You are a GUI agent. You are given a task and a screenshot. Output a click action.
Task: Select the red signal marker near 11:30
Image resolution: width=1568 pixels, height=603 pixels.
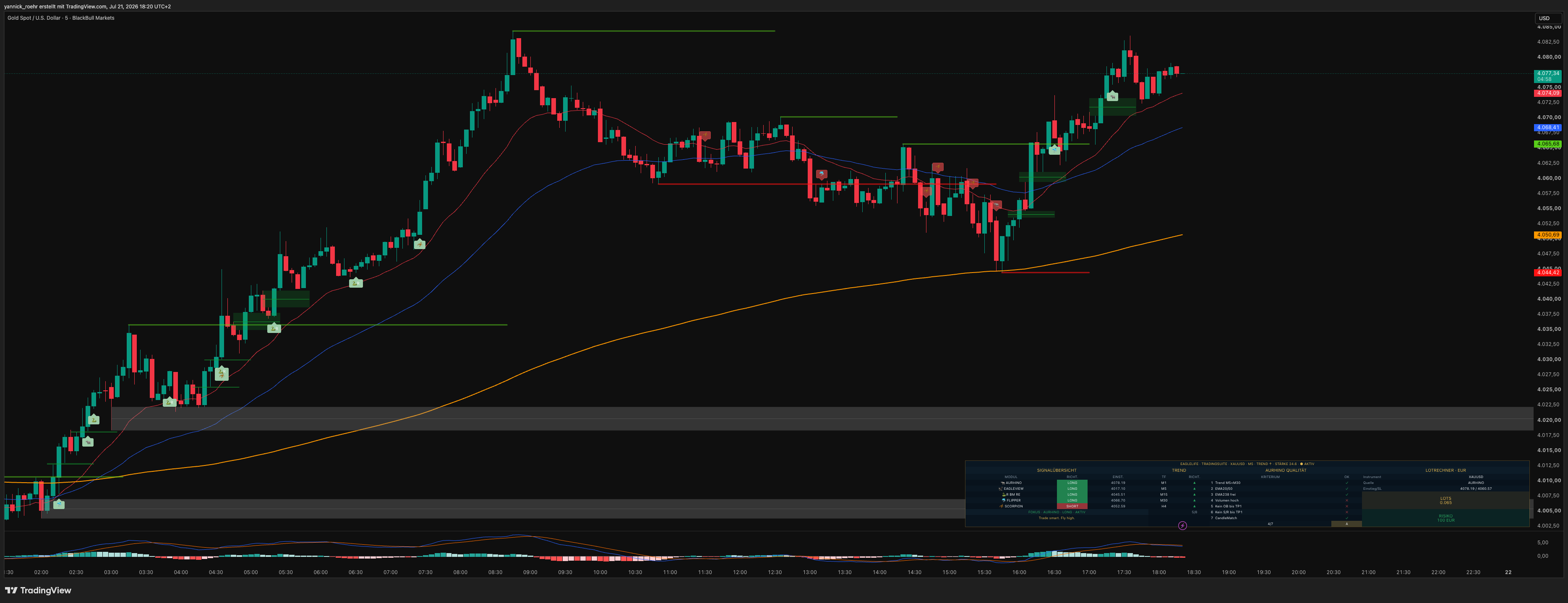[x=704, y=136]
